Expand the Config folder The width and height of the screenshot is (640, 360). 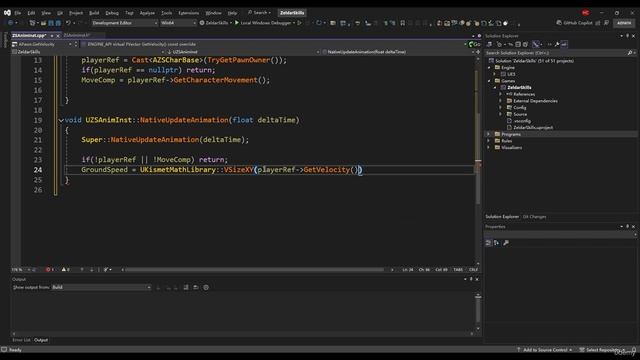501,107
